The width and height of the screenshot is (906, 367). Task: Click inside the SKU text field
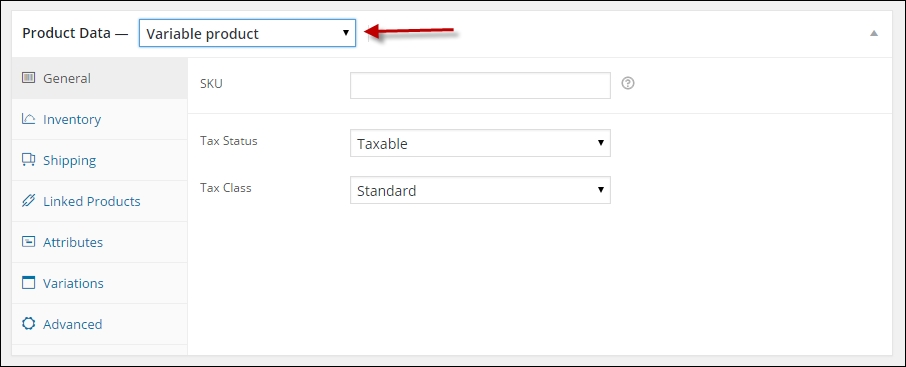(x=480, y=86)
